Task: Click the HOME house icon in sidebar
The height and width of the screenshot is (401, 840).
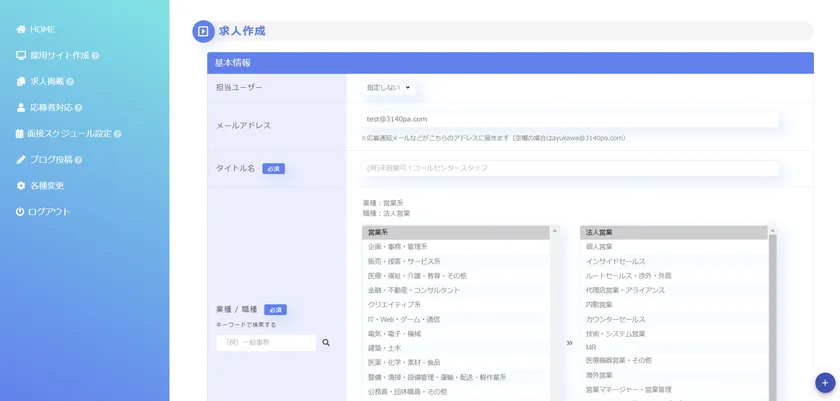Action: tap(21, 29)
